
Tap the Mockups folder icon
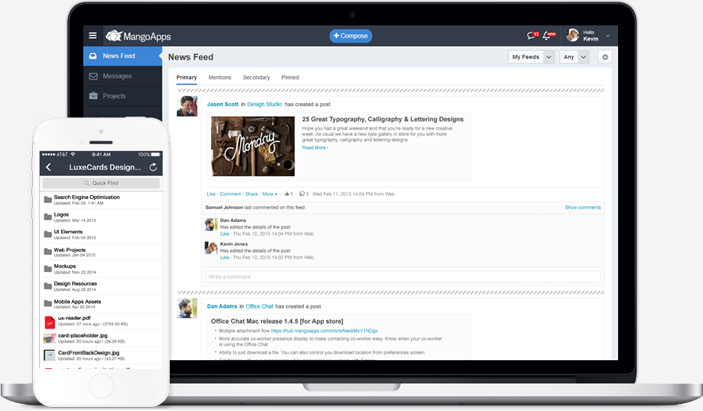48,269
